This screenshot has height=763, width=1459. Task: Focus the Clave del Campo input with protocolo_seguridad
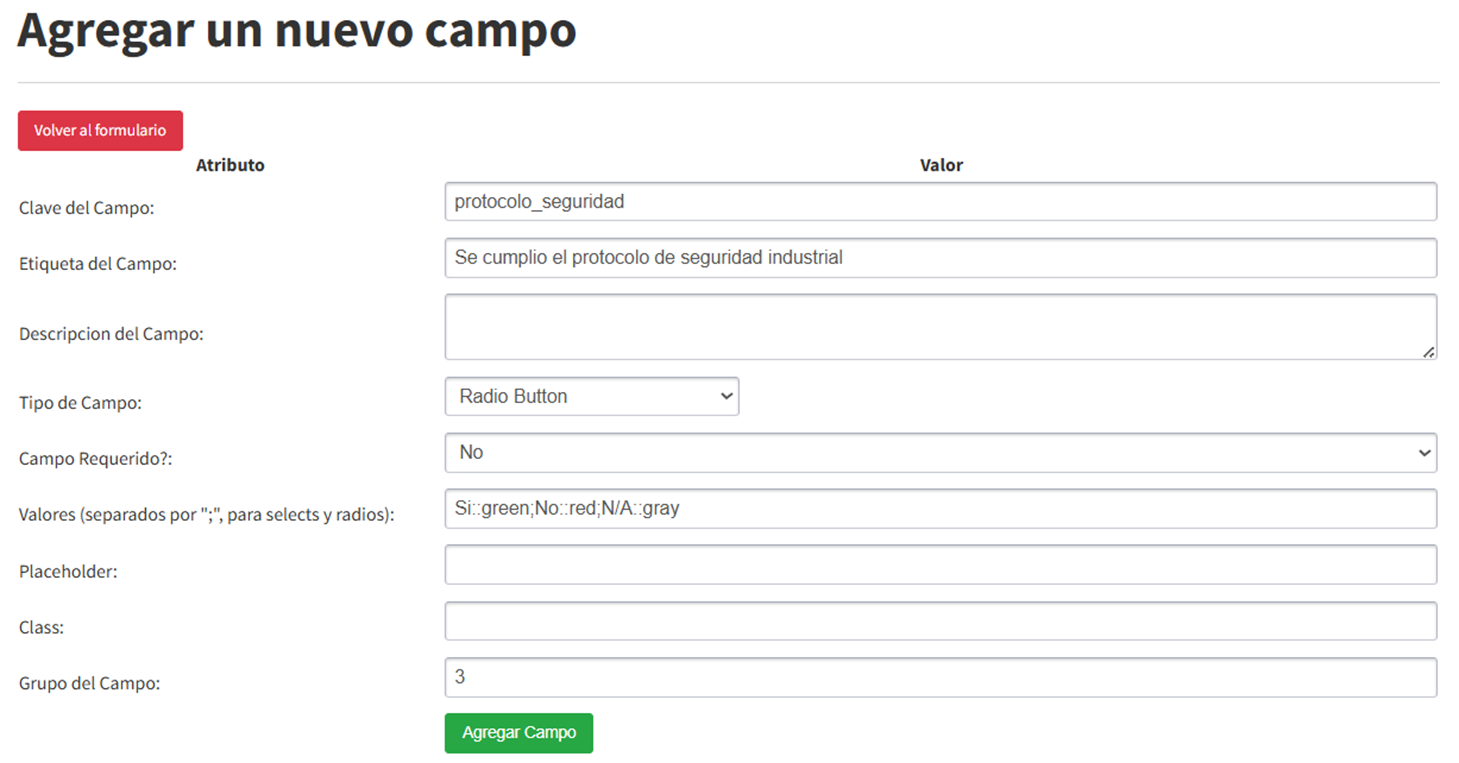(x=941, y=201)
